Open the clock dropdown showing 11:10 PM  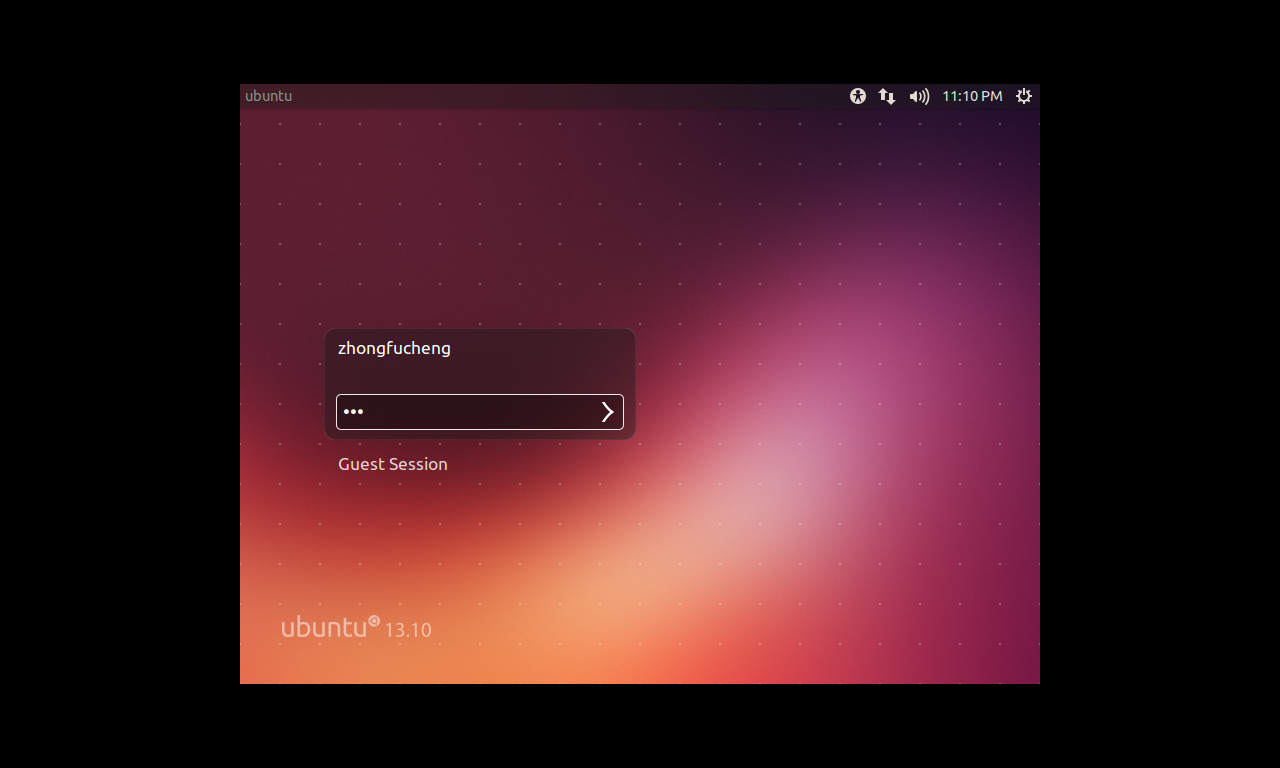(972, 96)
